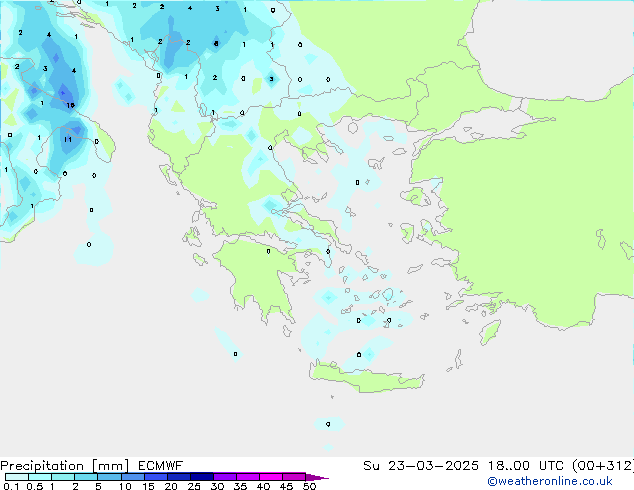Choose the 10–15 mm legend color box
This screenshot has height=490, width=634.
(133, 477)
